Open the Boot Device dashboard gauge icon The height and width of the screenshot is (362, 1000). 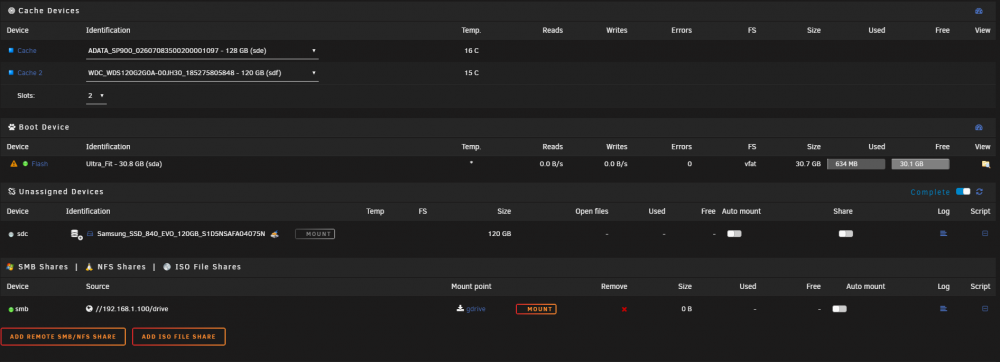(x=979, y=127)
